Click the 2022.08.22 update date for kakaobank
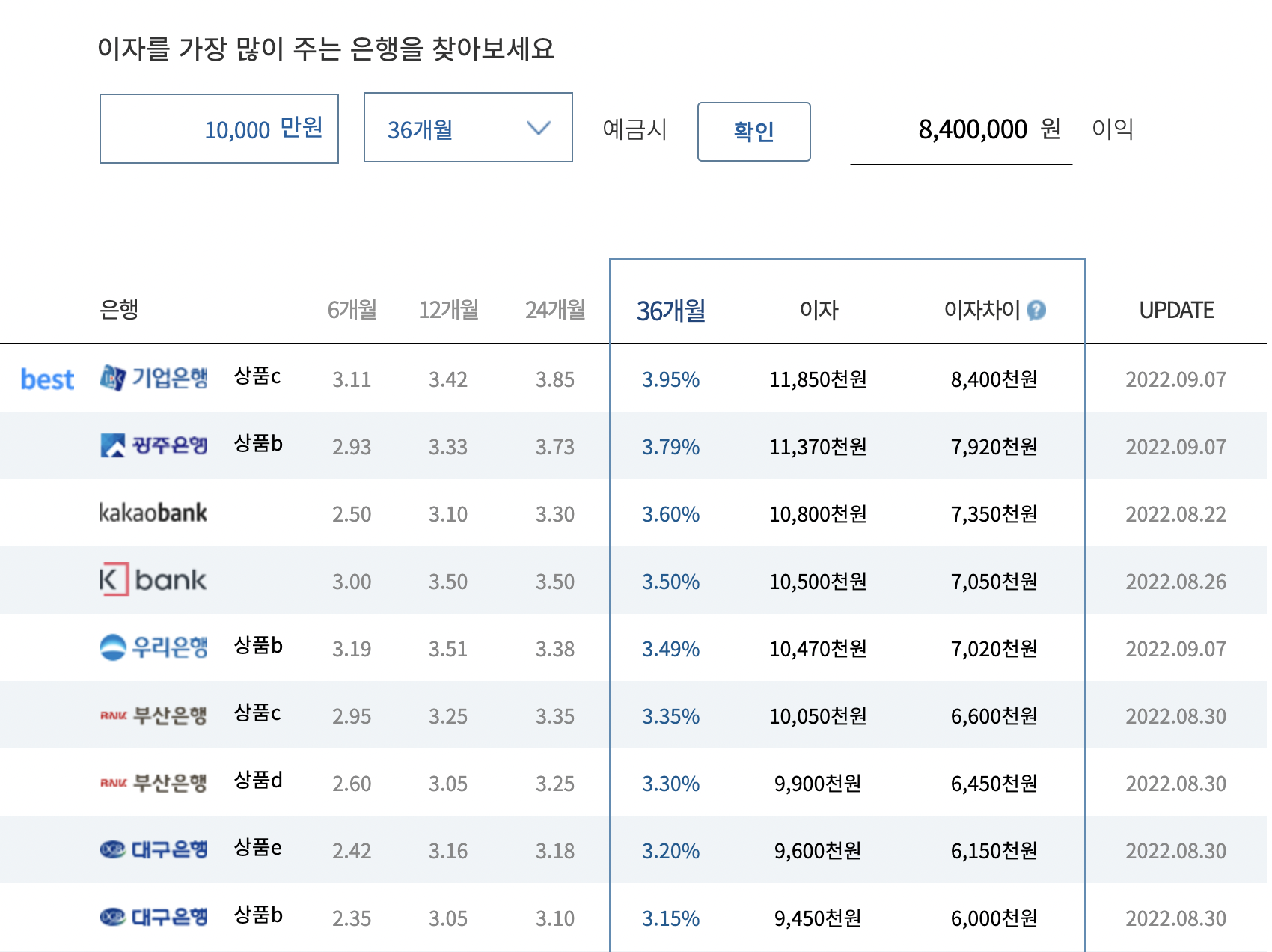 click(x=1175, y=514)
